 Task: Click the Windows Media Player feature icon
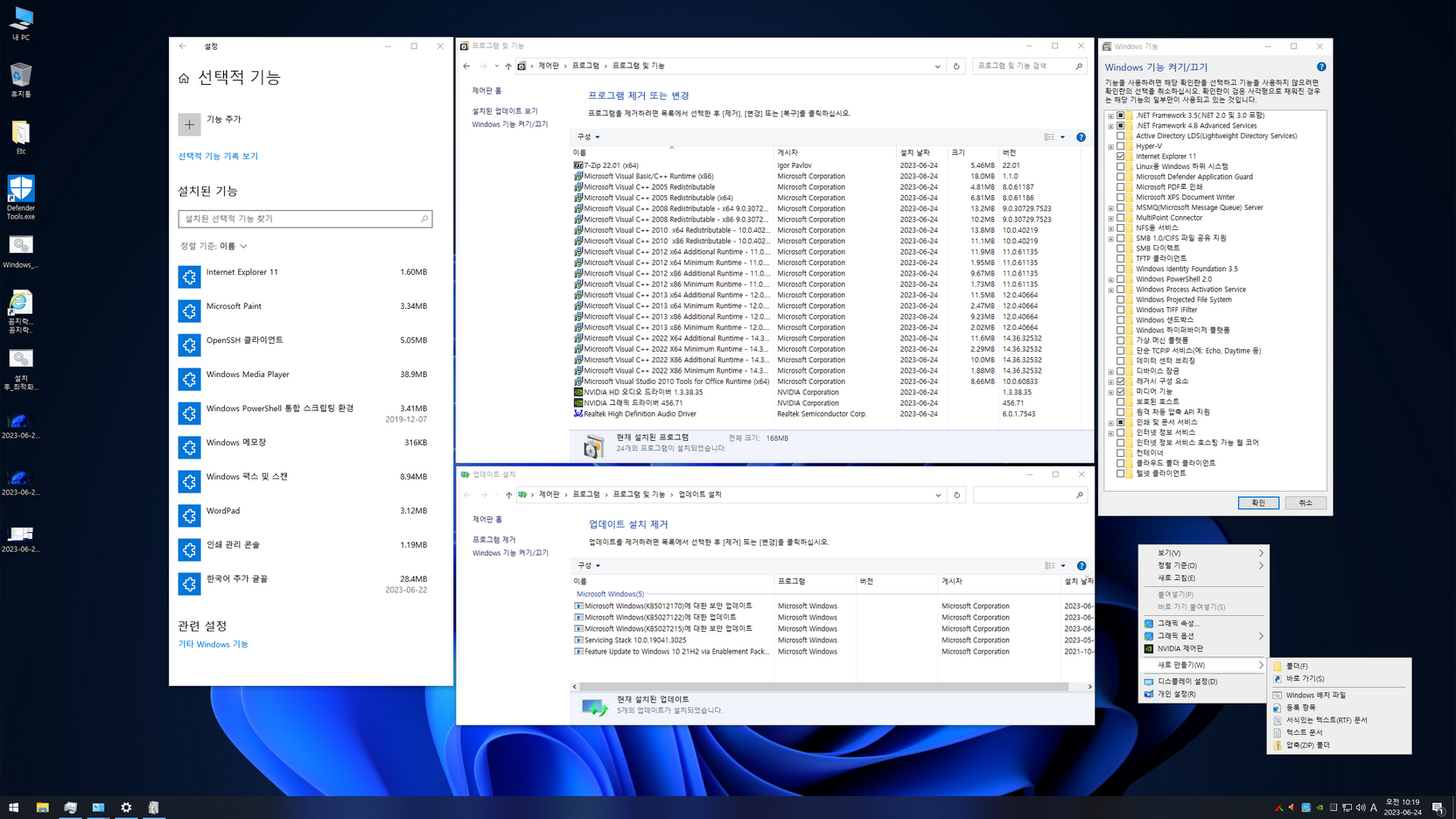(189, 379)
